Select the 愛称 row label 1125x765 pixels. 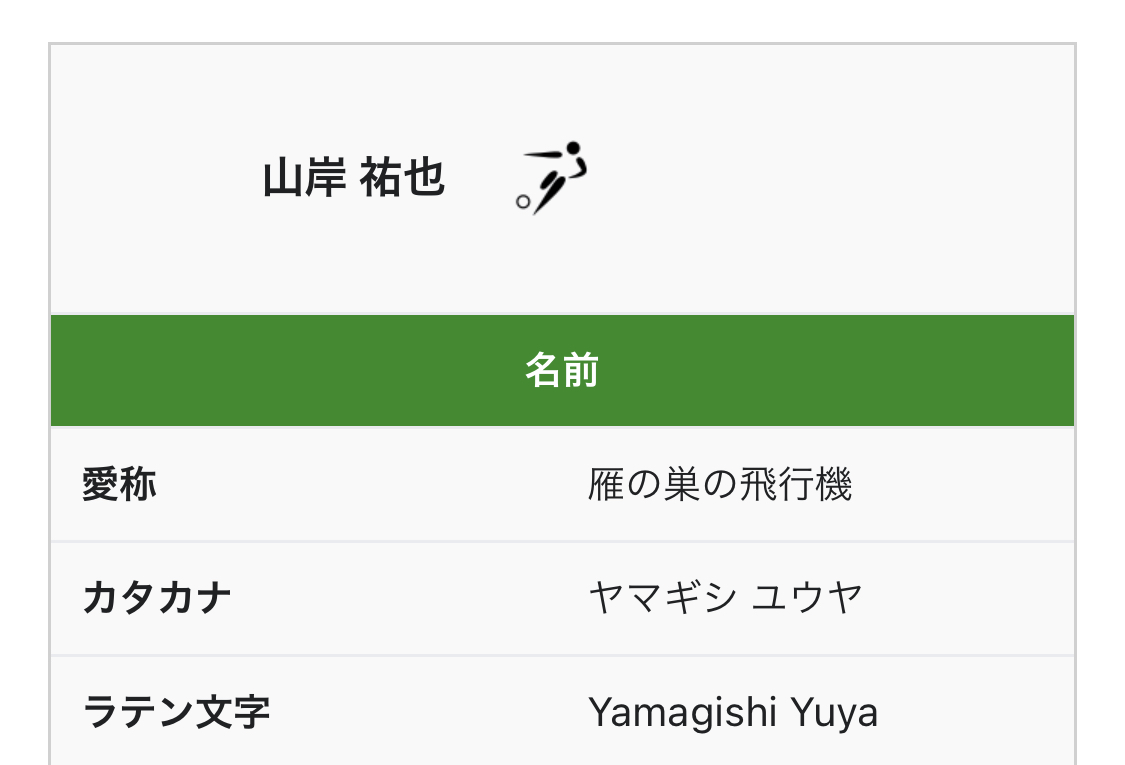coord(119,486)
